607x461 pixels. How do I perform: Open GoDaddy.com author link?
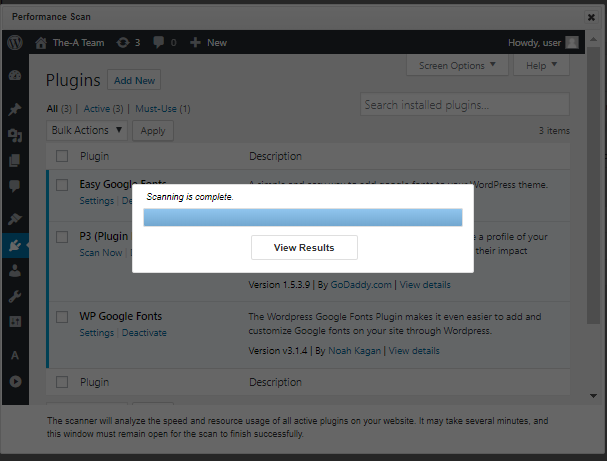click(x=361, y=285)
